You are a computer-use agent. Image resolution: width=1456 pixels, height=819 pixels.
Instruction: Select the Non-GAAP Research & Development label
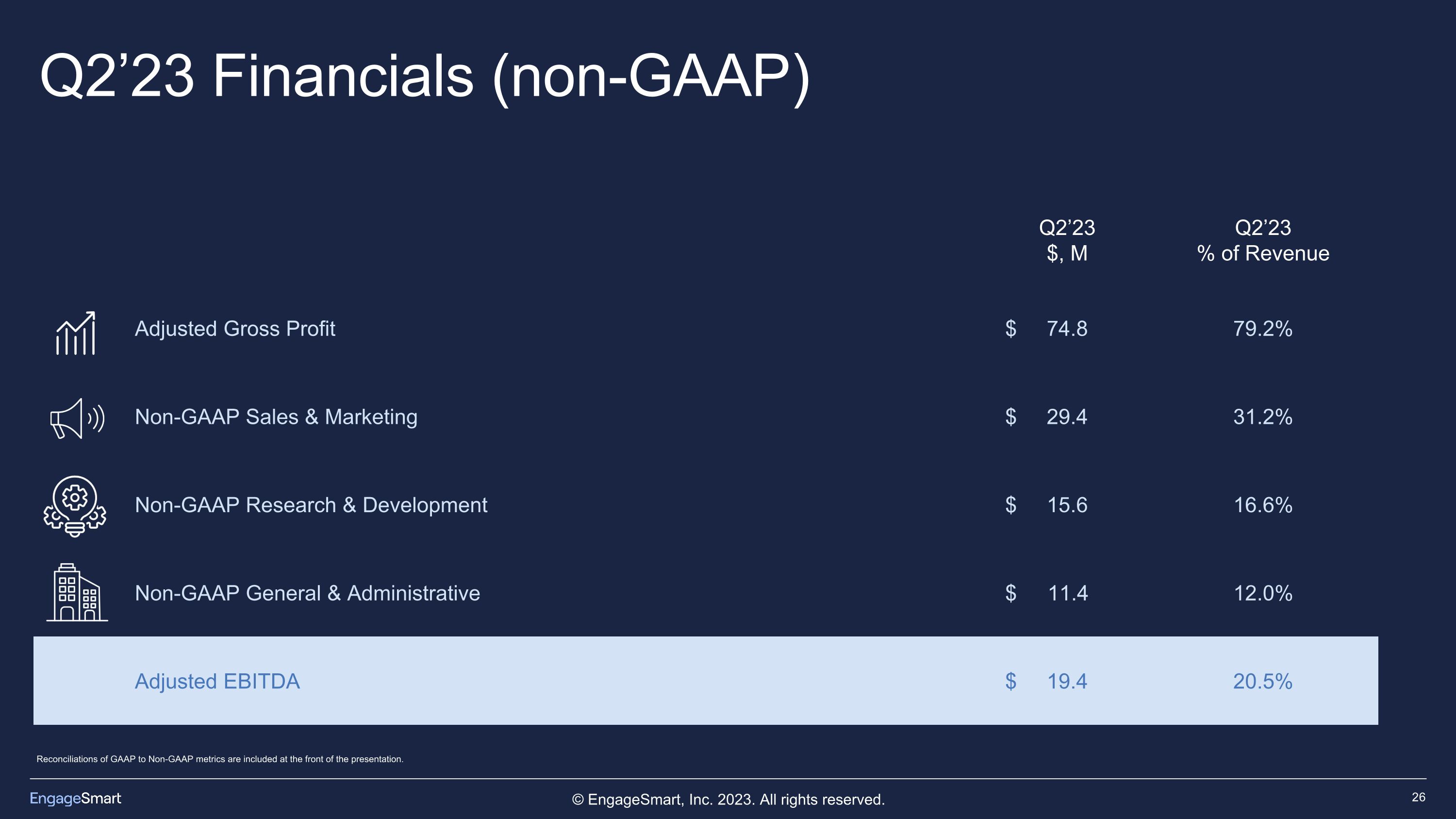tap(311, 505)
